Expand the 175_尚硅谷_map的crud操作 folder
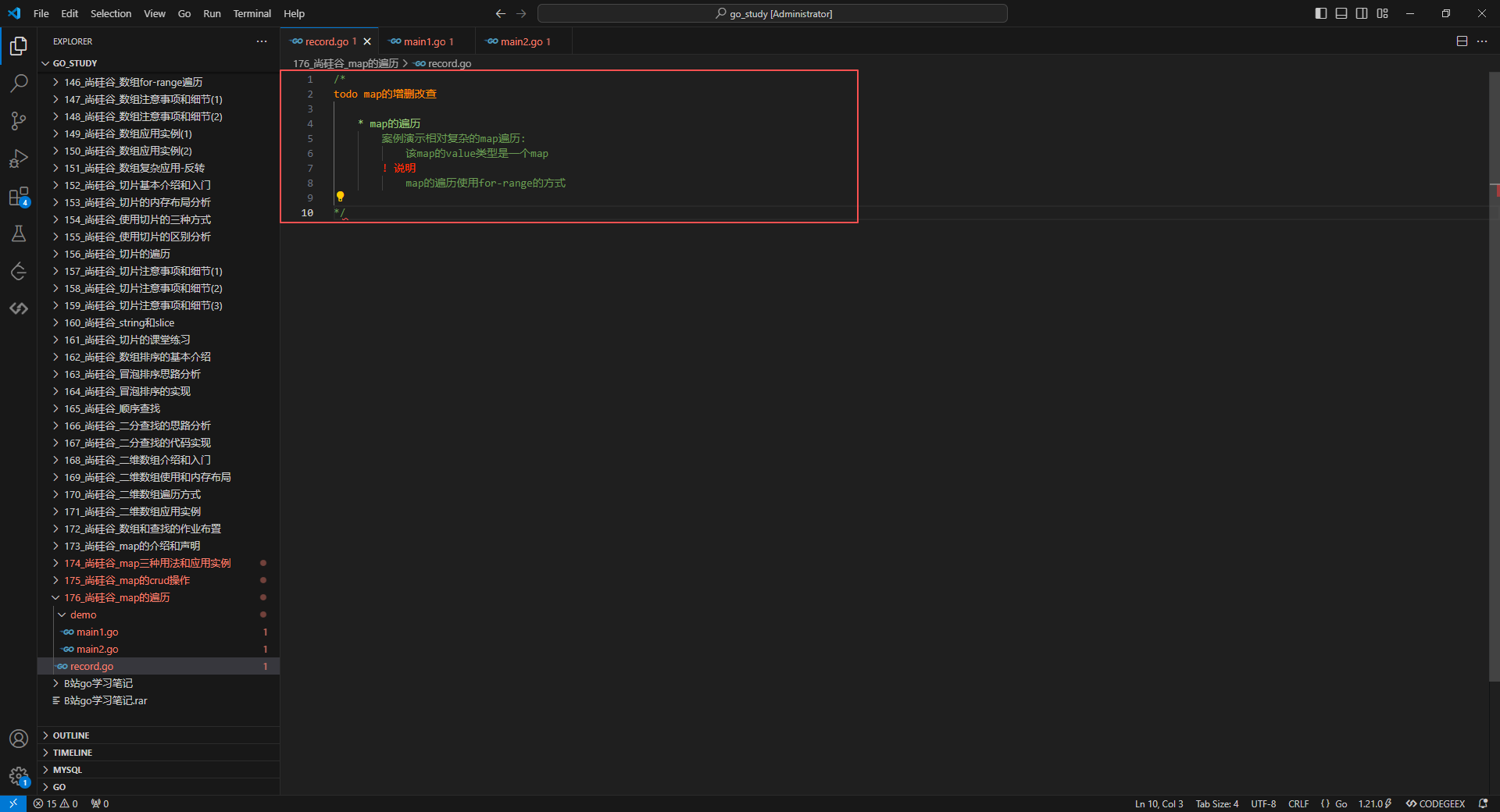 click(159, 580)
